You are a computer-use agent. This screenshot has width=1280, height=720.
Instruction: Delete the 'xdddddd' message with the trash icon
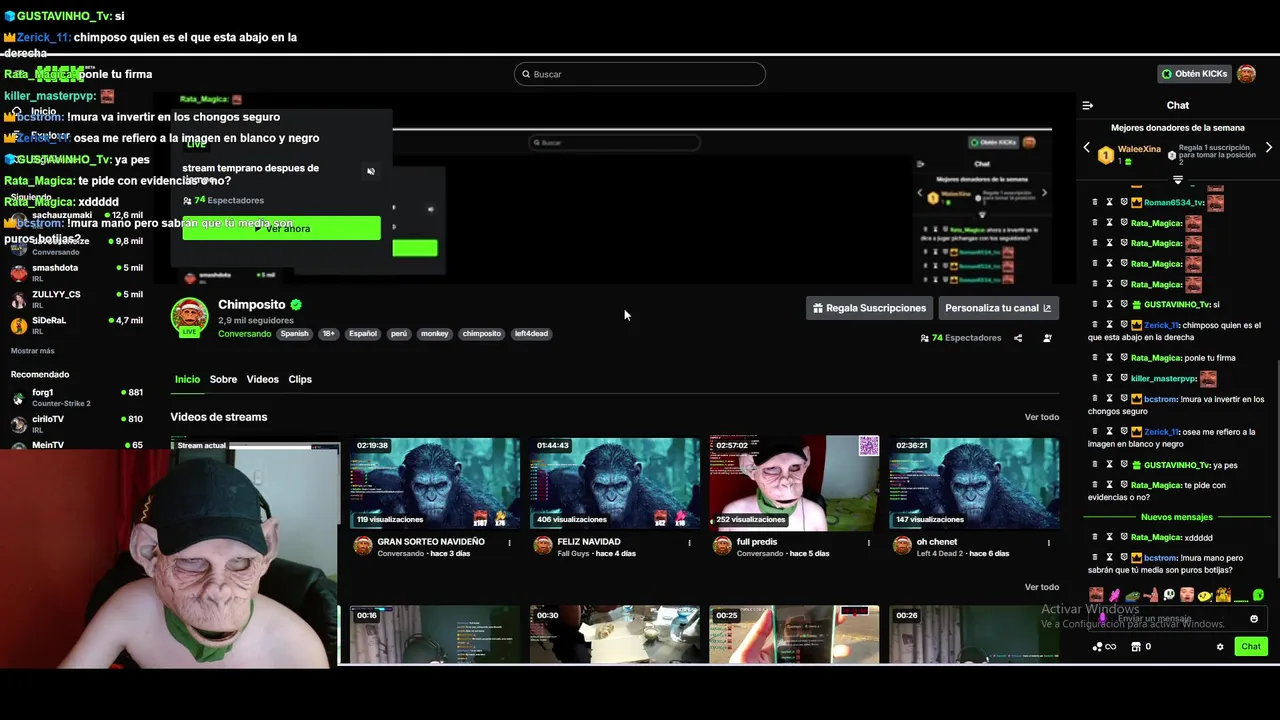[x=1095, y=537]
